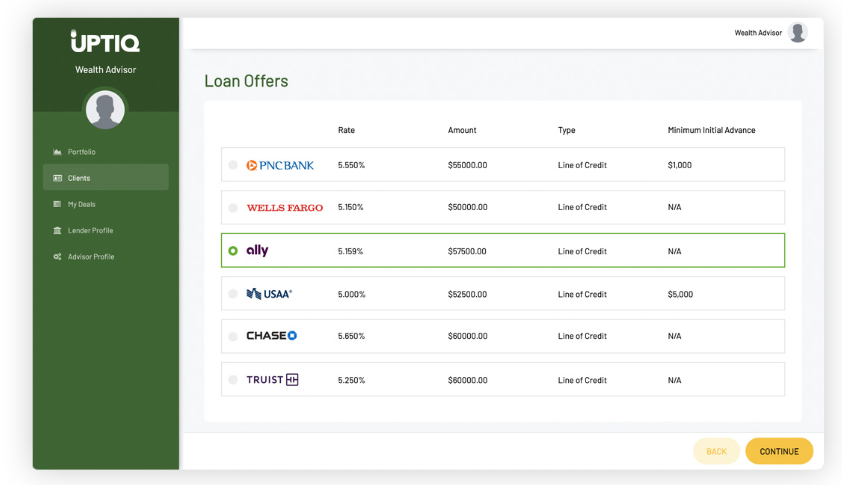
Task: Click Line of Credit in the Truist row
Action: pos(582,380)
